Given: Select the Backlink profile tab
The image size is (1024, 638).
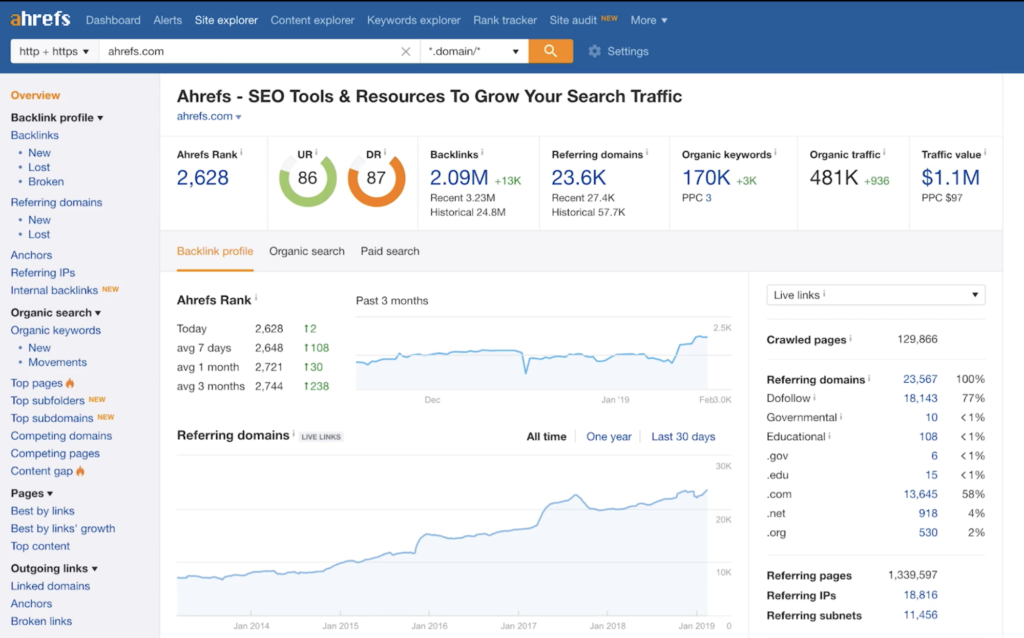Looking at the screenshot, I should [x=215, y=251].
